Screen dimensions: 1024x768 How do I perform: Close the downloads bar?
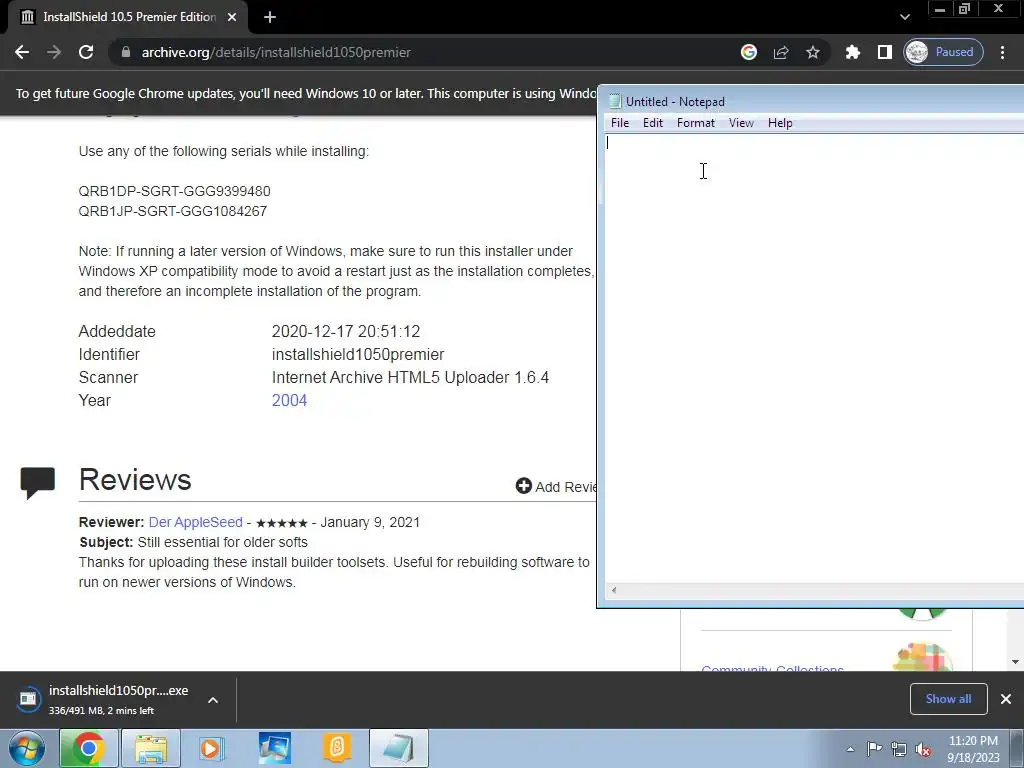pyautogui.click(x=1006, y=699)
